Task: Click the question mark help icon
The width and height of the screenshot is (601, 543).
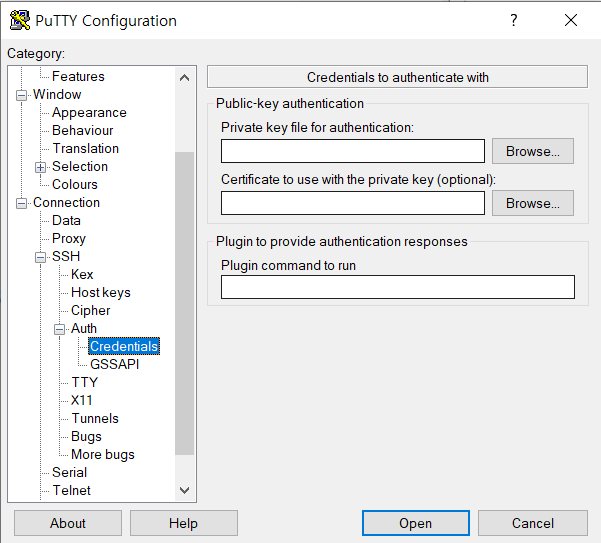Action: coord(514,20)
